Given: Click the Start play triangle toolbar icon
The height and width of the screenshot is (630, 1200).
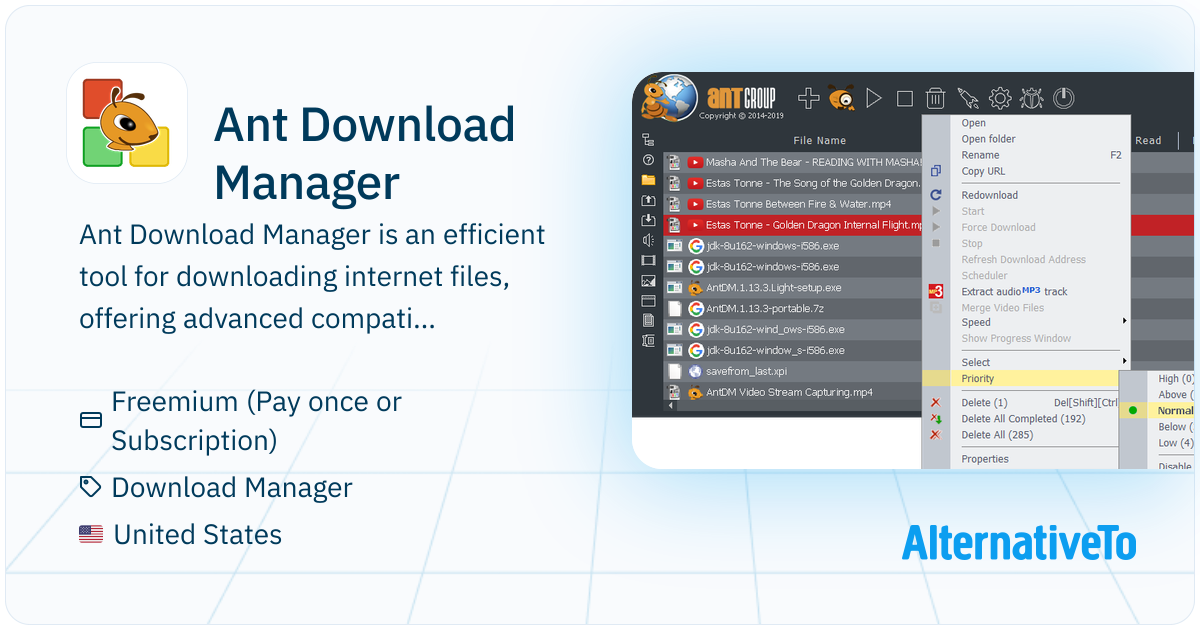Looking at the screenshot, I should [874, 98].
